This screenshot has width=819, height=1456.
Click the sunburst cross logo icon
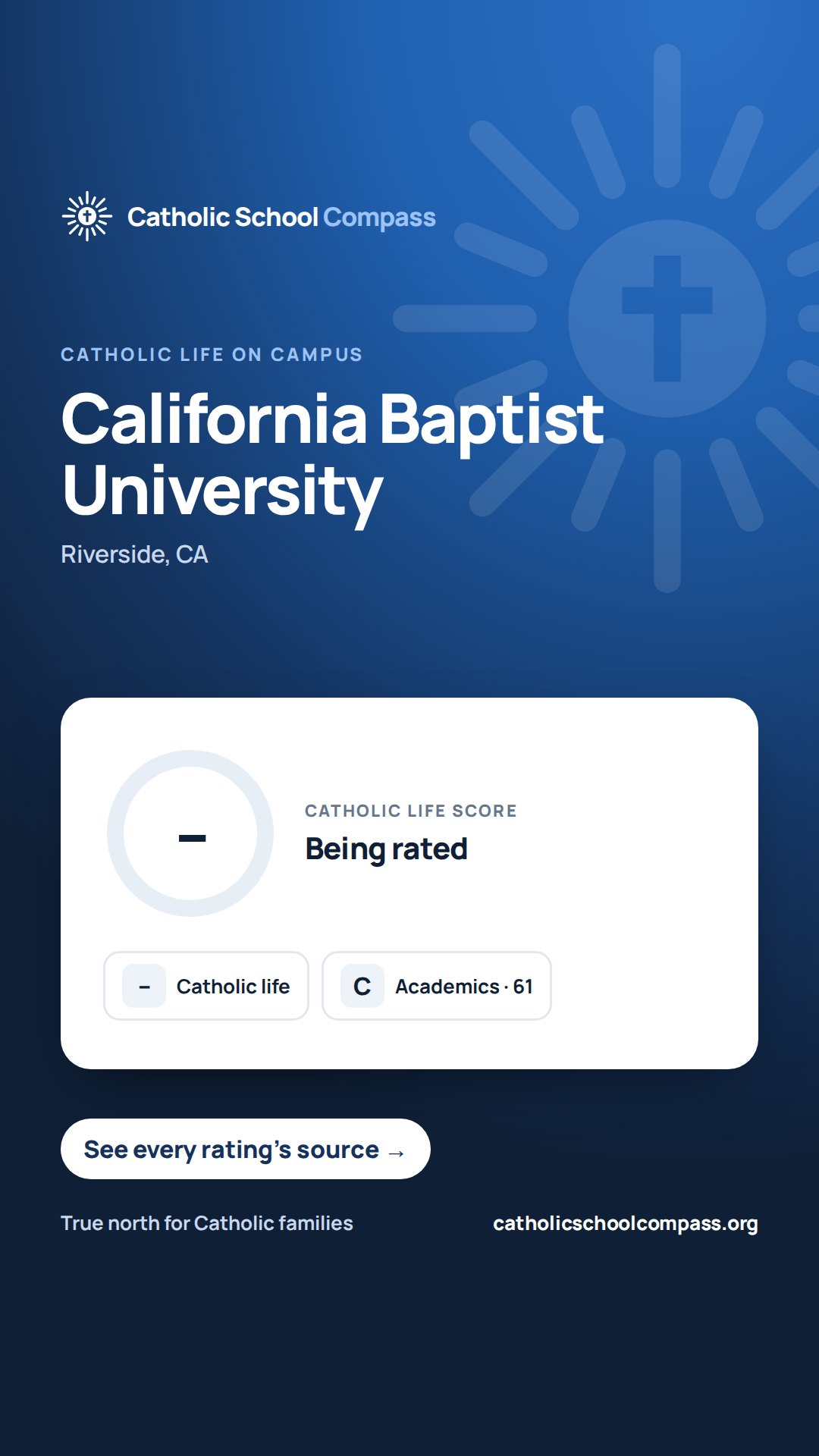[x=87, y=216]
